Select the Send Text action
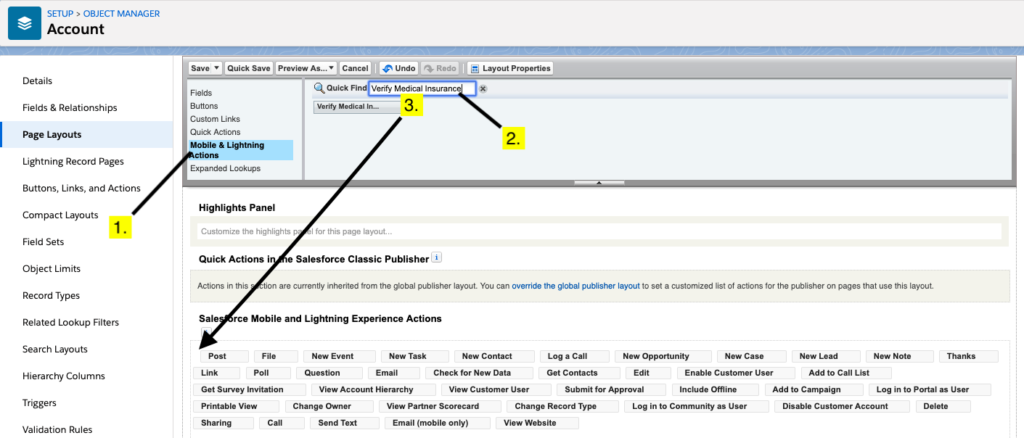1024x438 pixels. [x=344, y=423]
